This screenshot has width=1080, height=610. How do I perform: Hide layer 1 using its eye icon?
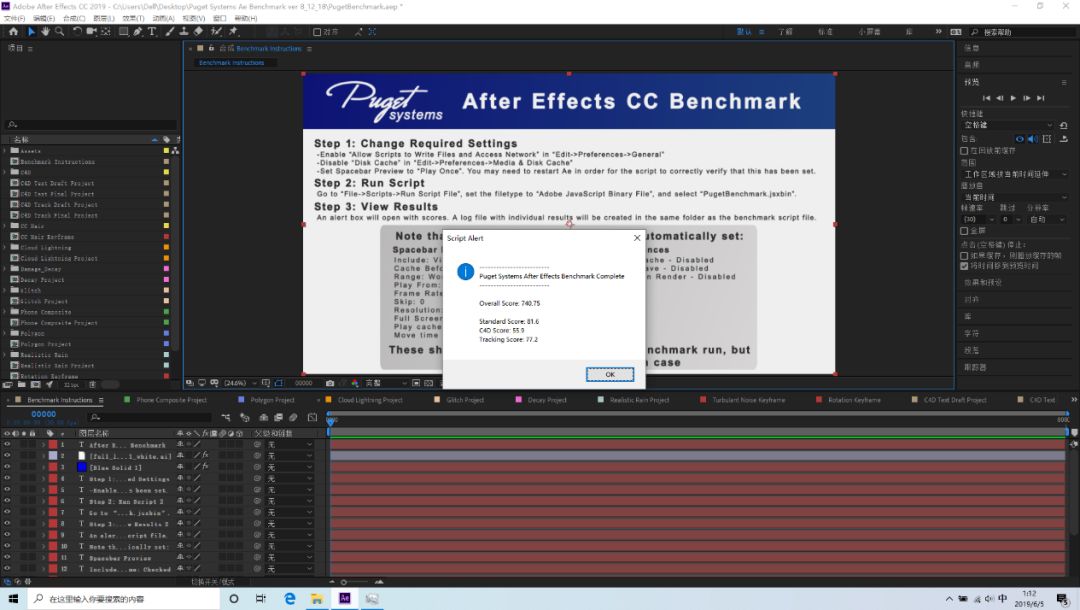pyautogui.click(x=7, y=445)
